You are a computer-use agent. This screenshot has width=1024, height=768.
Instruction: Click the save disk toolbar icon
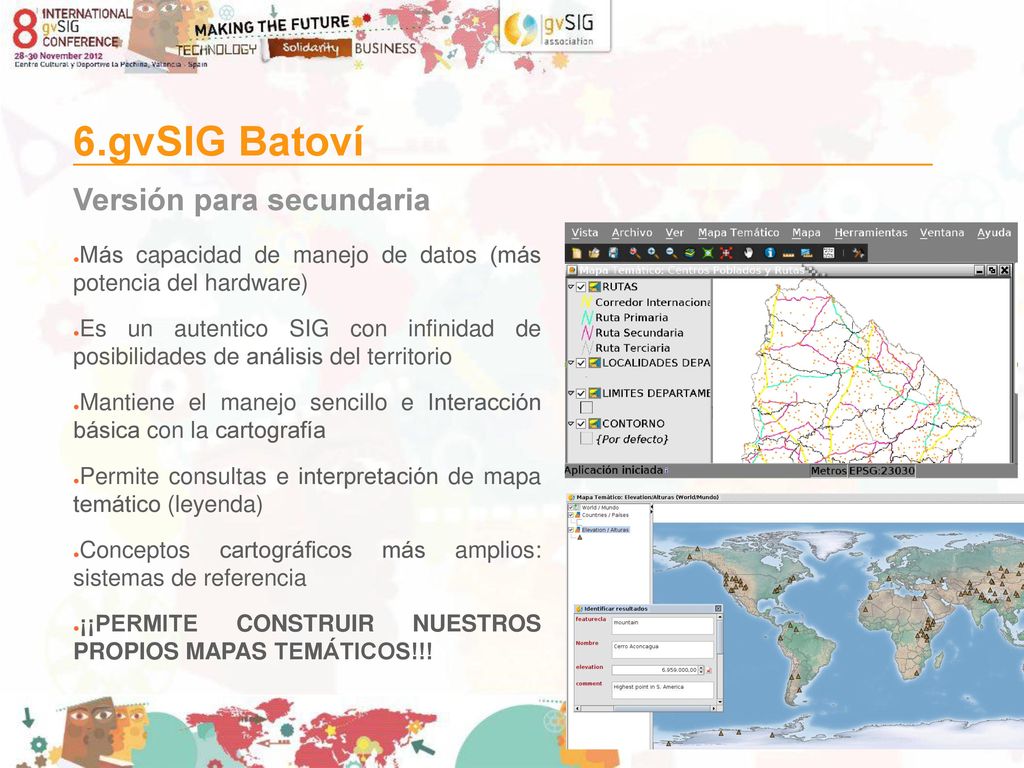(x=613, y=253)
